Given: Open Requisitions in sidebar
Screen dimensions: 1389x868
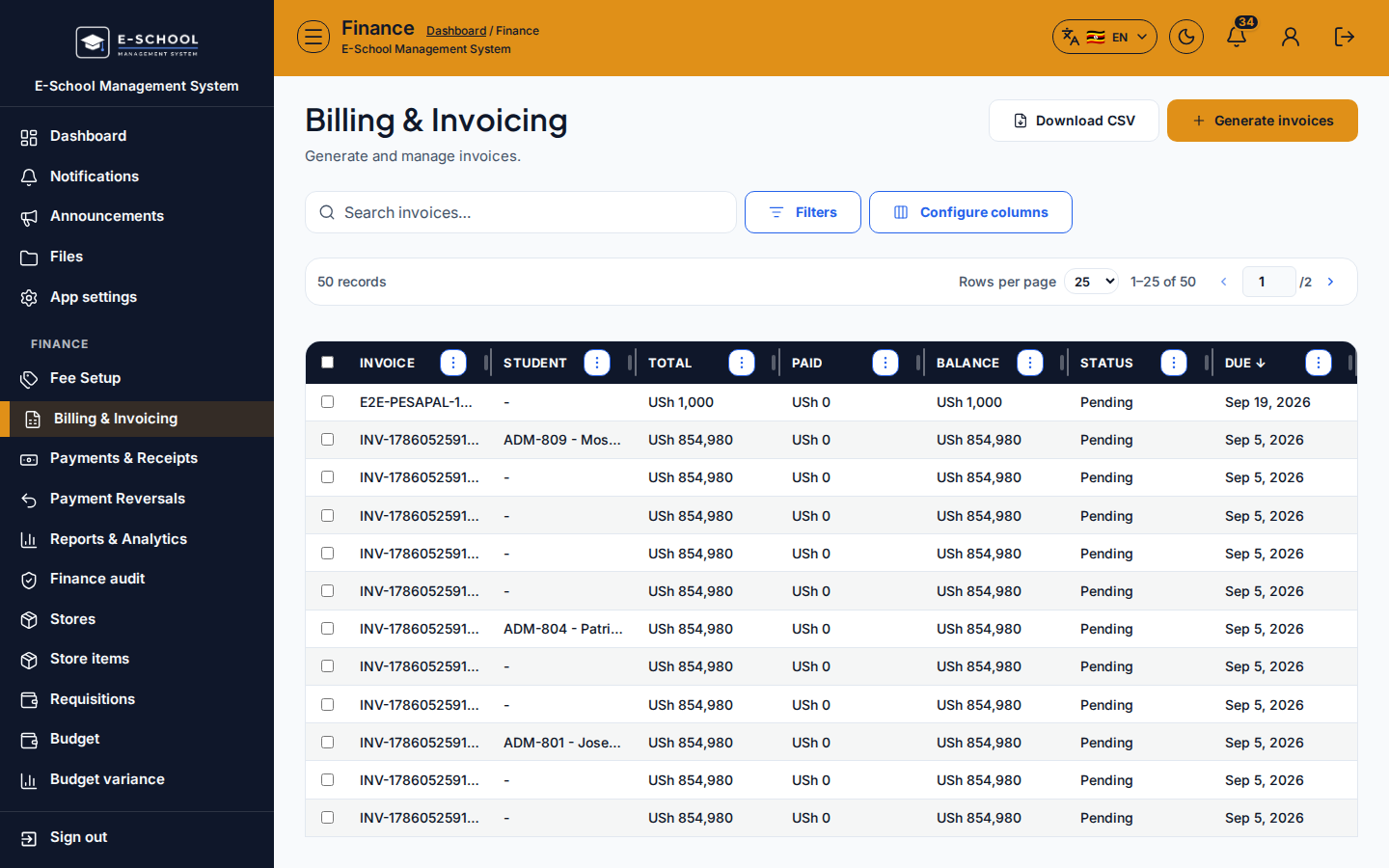Looking at the screenshot, I should pos(137,699).
